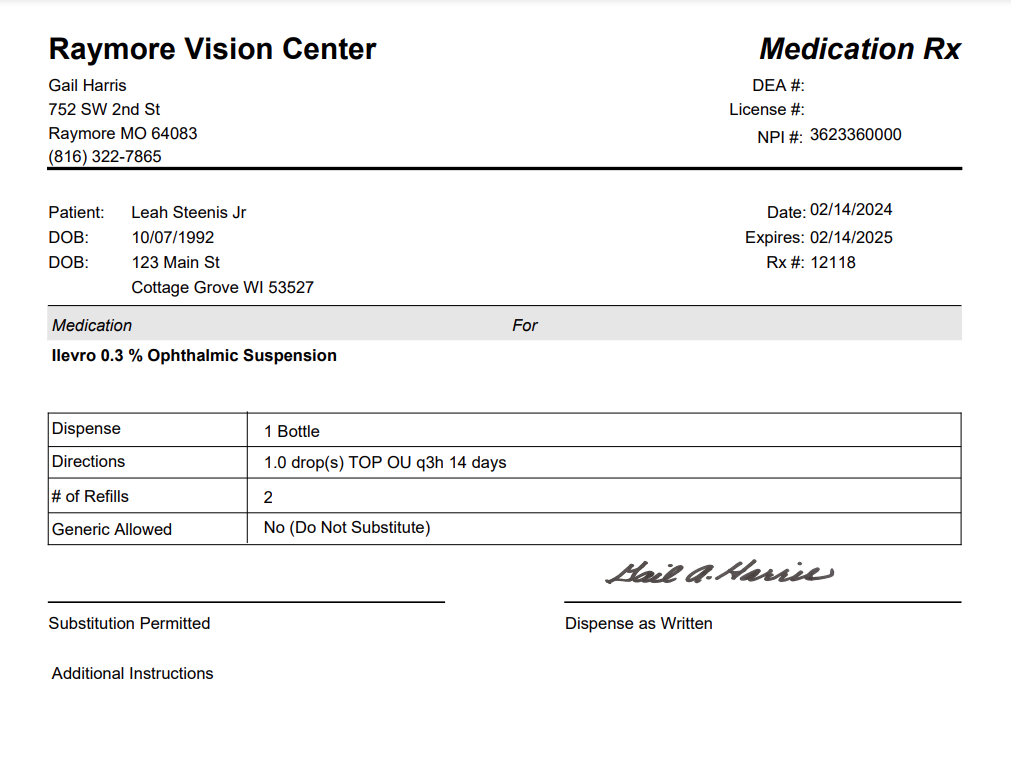The width and height of the screenshot is (1011, 781).
Task: Select the NPI number 3623360000
Action: pyautogui.click(x=856, y=135)
